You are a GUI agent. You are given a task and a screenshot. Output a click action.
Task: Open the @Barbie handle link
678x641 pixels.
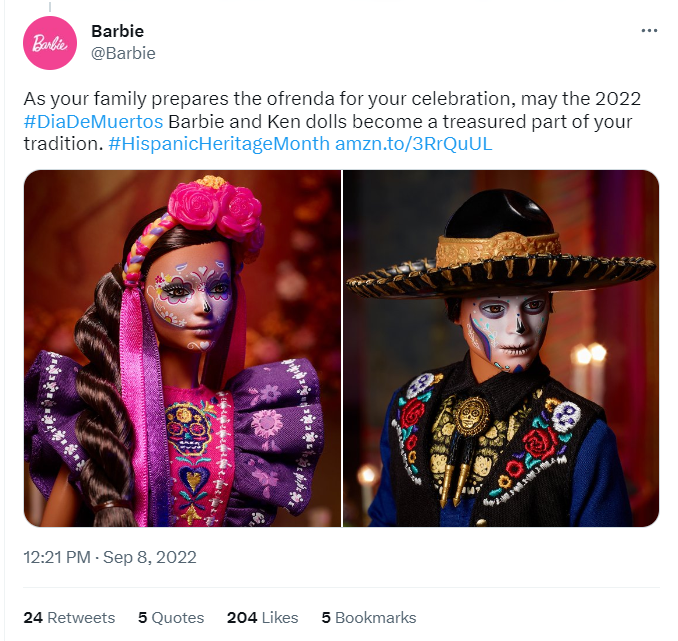point(123,53)
